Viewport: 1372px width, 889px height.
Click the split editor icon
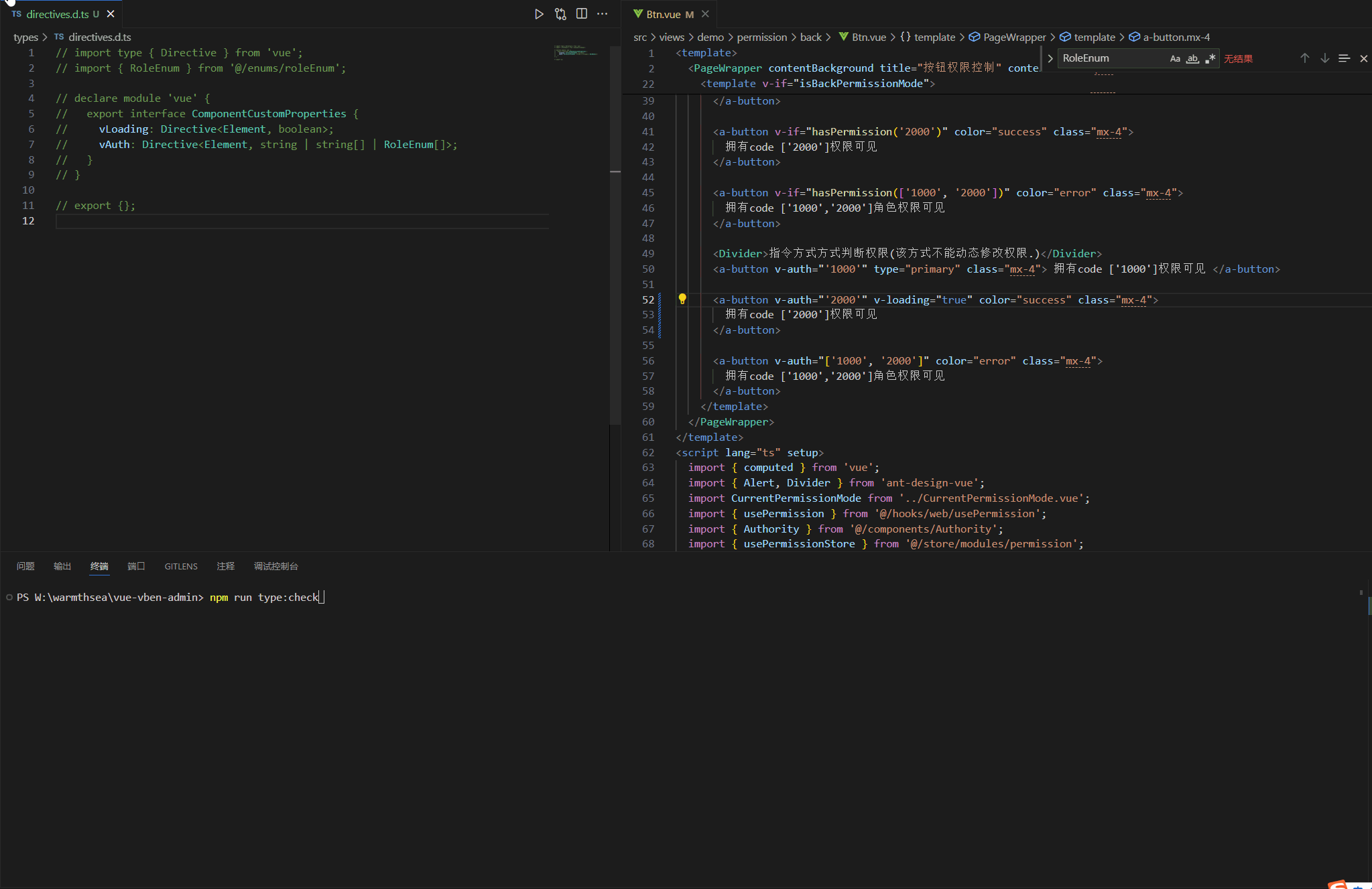(x=582, y=14)
